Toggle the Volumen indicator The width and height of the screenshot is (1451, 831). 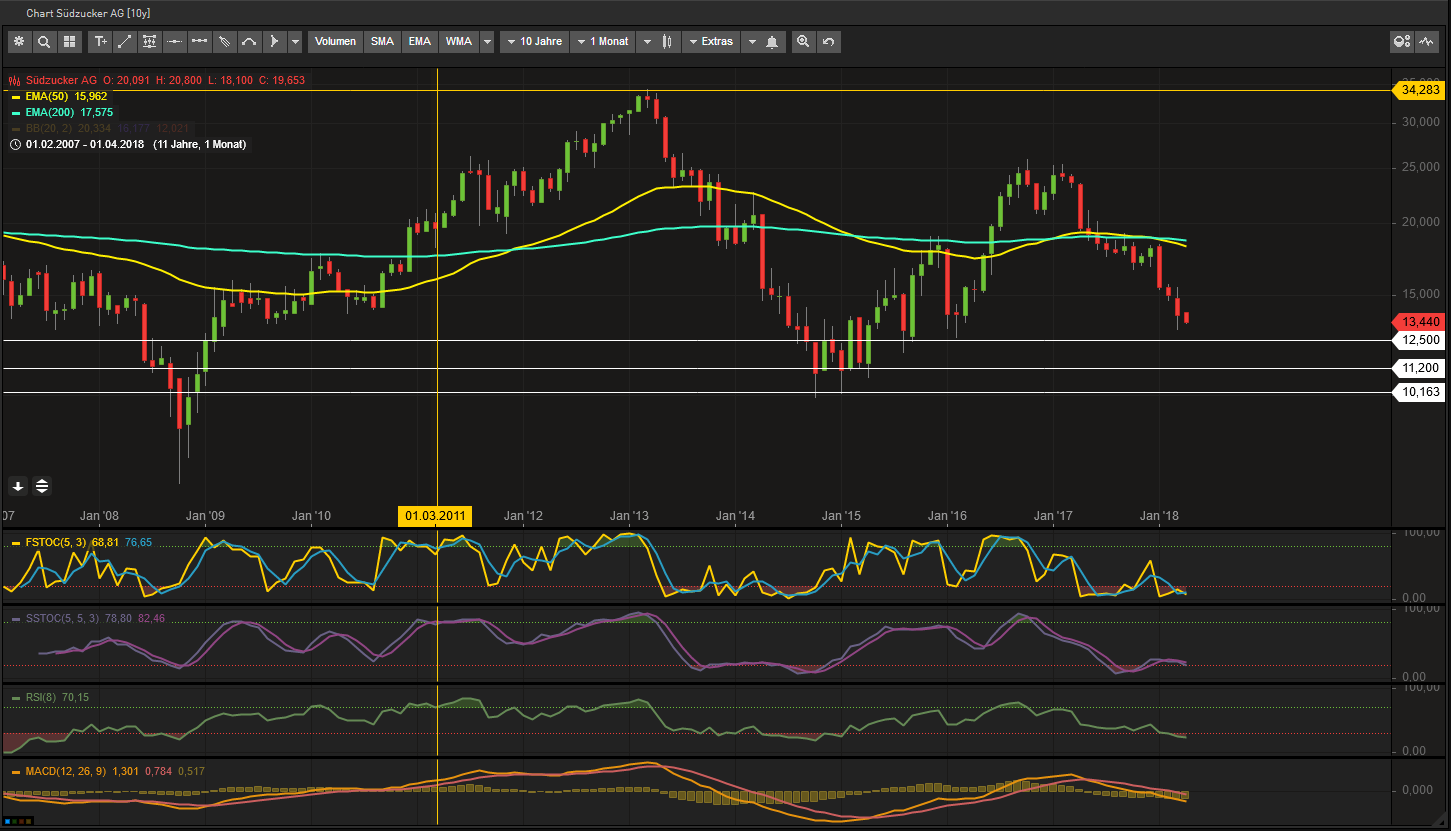pos(335,42)
